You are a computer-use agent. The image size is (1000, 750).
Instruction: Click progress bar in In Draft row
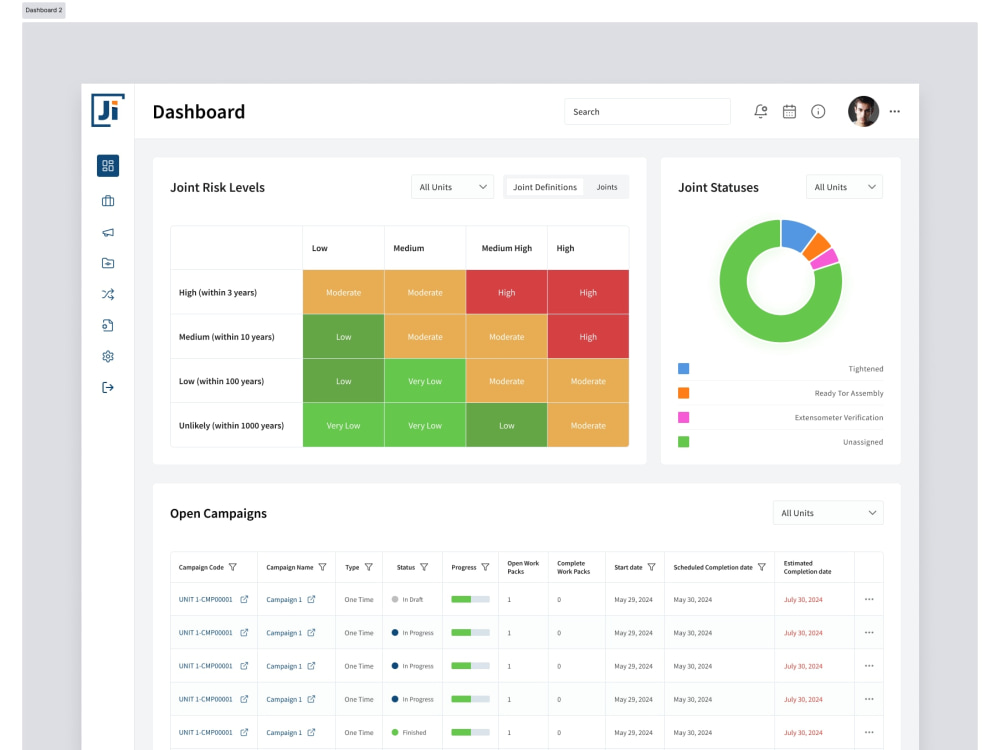[470, 599]
